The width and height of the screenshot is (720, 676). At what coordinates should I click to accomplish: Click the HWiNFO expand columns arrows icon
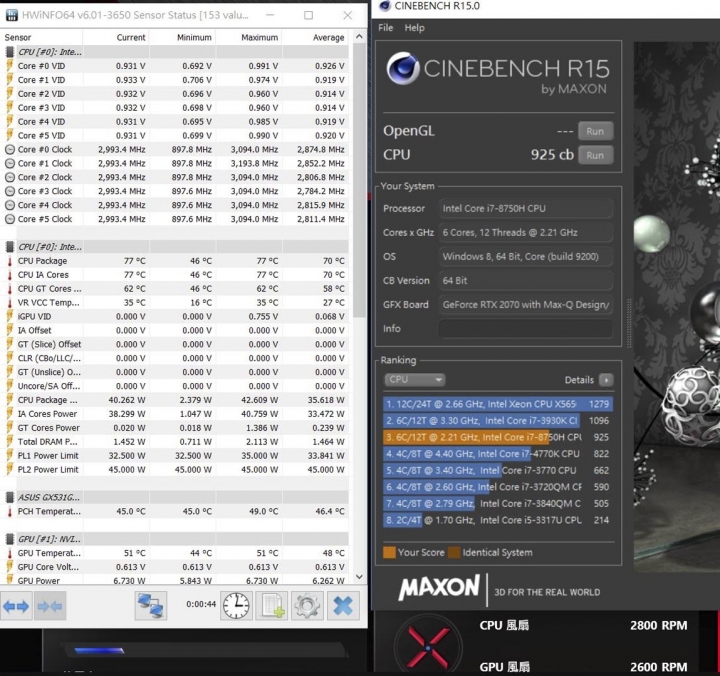click(x=16, y=606)
